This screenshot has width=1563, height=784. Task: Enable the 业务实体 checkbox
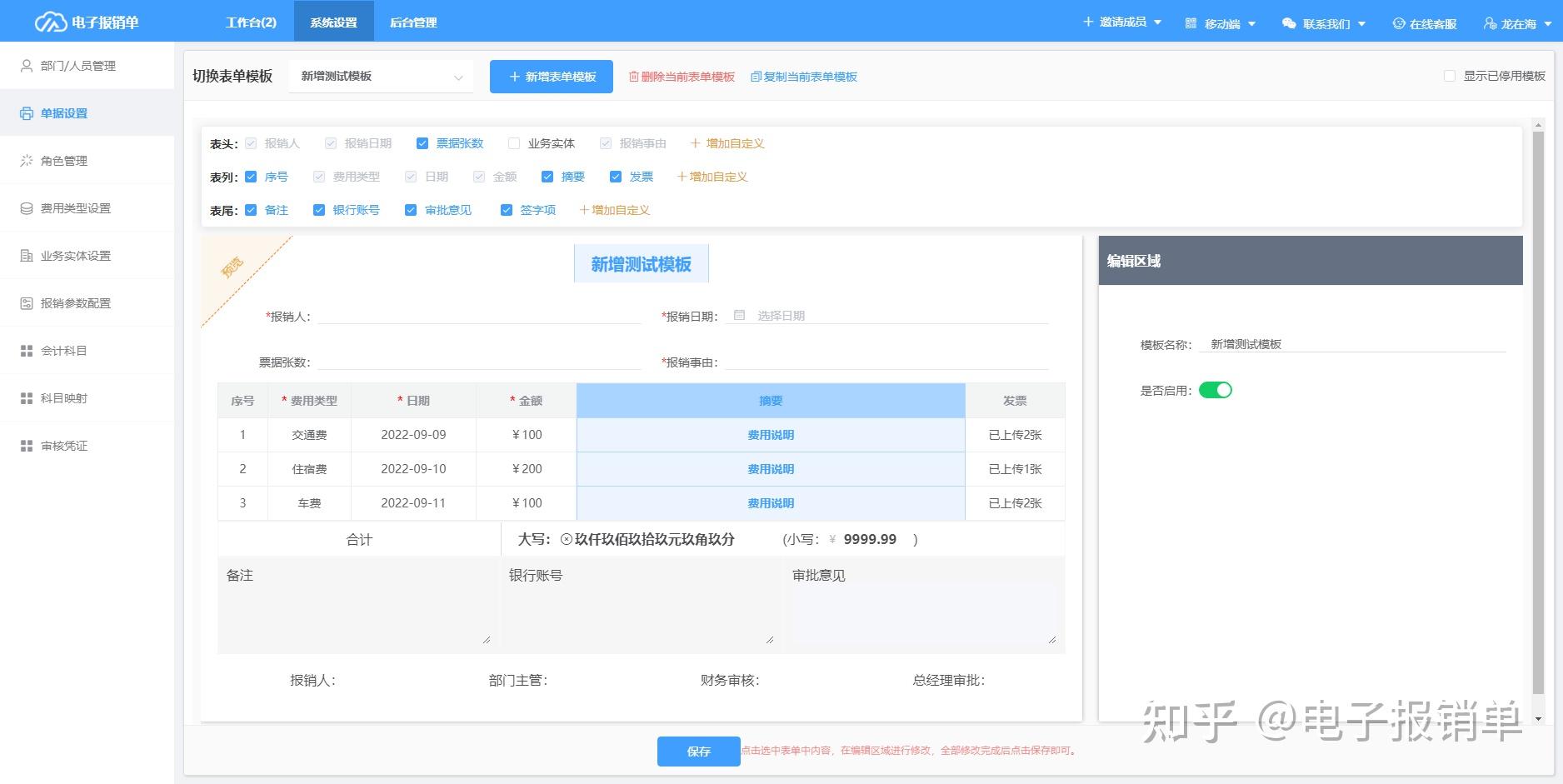click(x=514, y=143)
